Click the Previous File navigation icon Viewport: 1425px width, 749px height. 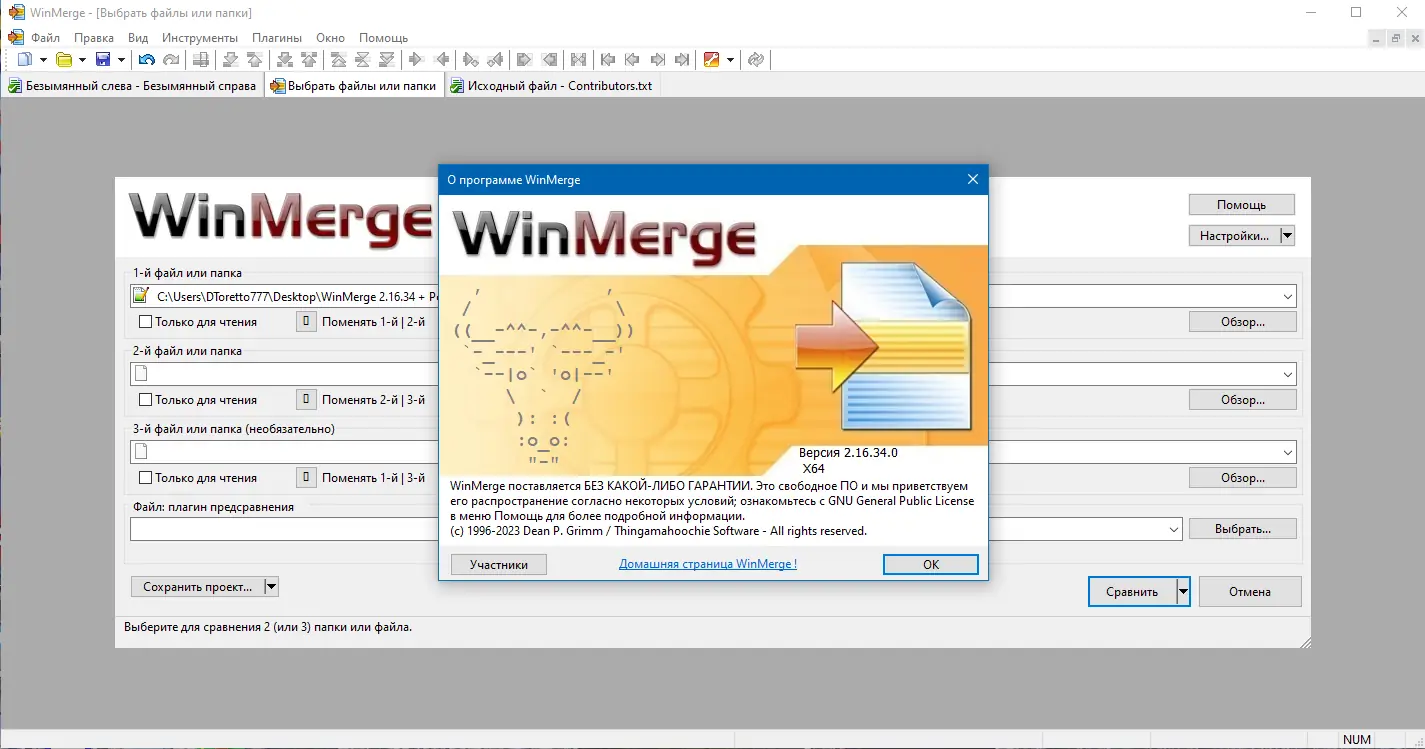click(633, 60)
